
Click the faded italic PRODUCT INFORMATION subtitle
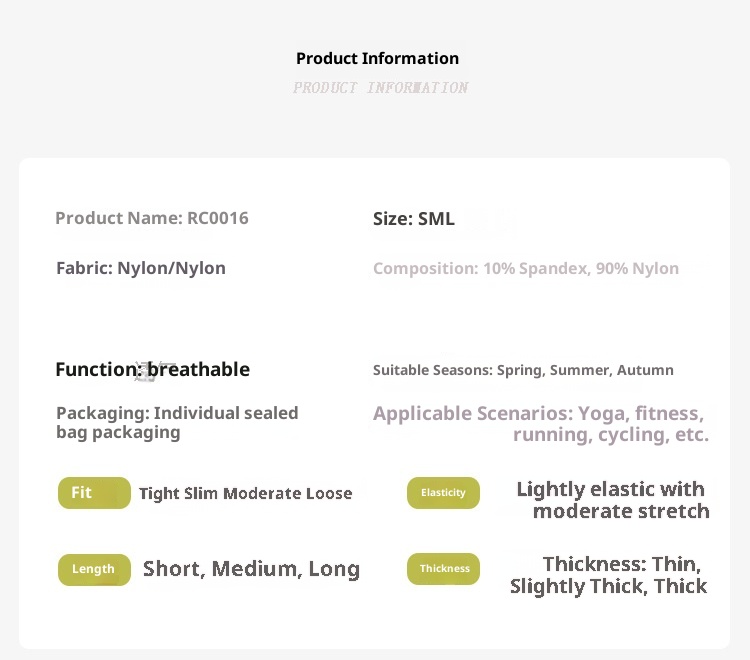(380, 88)
